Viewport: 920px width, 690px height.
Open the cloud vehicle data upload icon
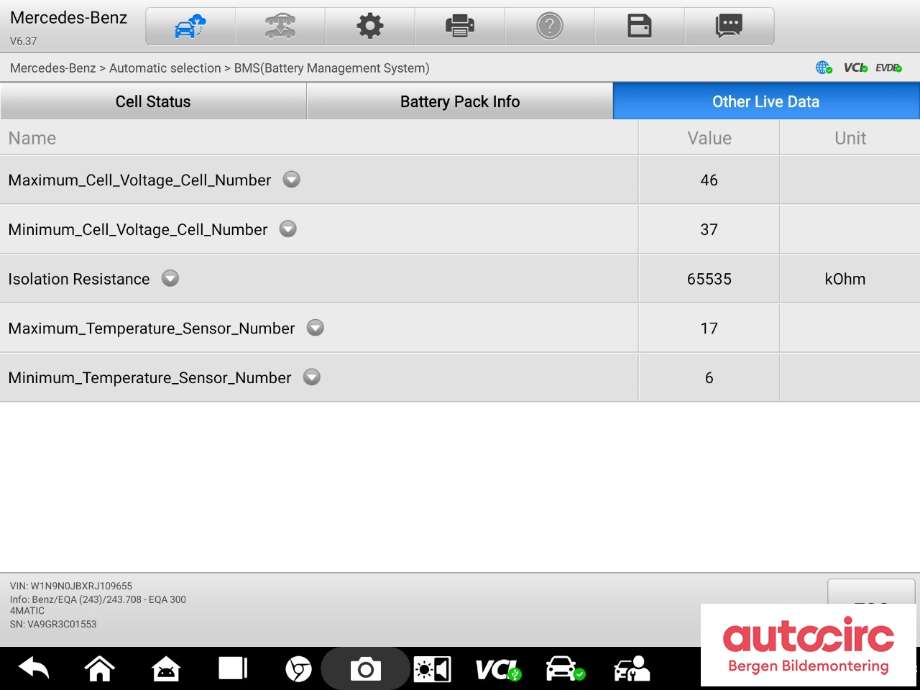pos(190,26)
